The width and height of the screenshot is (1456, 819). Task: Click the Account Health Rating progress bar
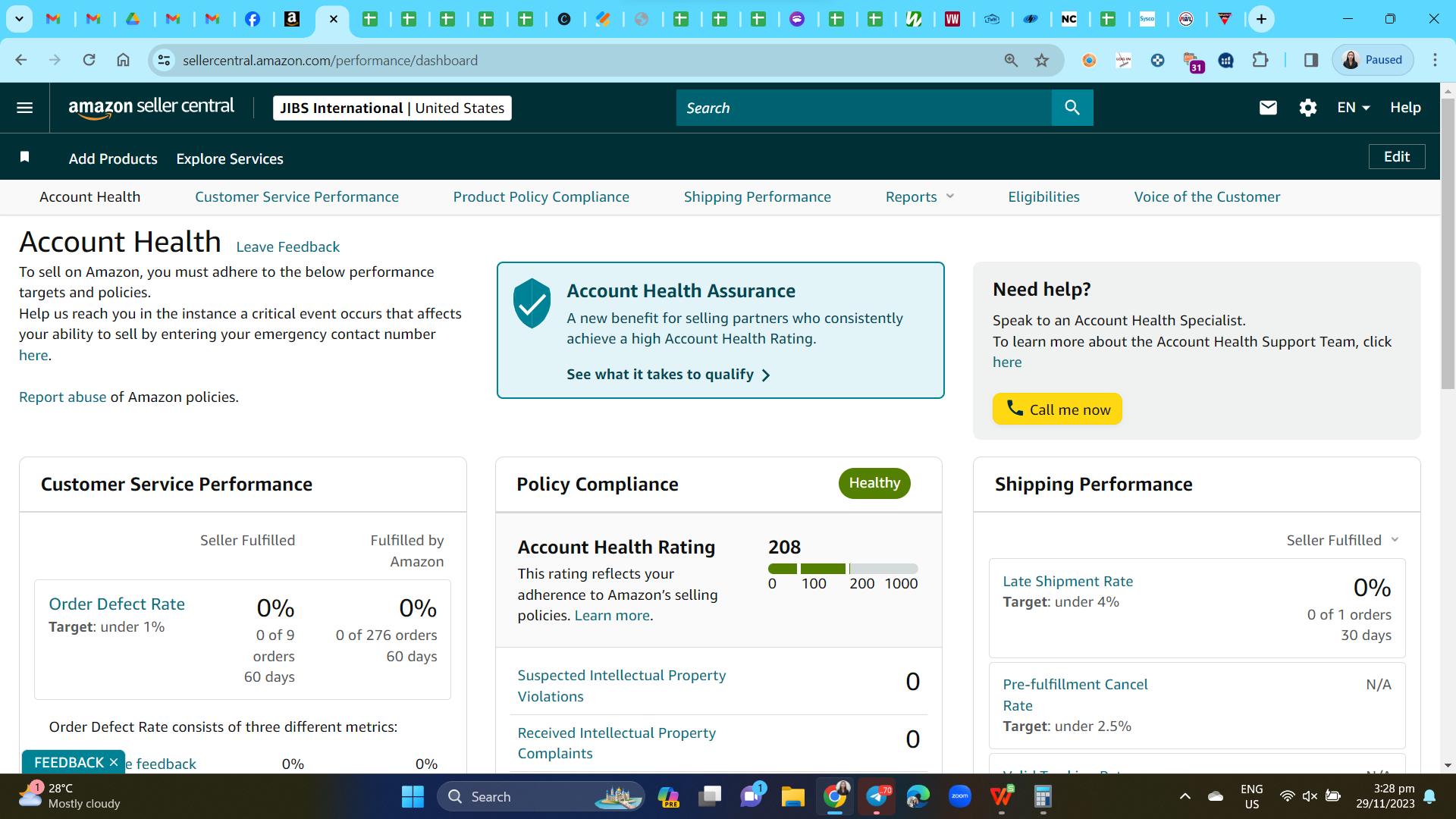coord(843,569)
